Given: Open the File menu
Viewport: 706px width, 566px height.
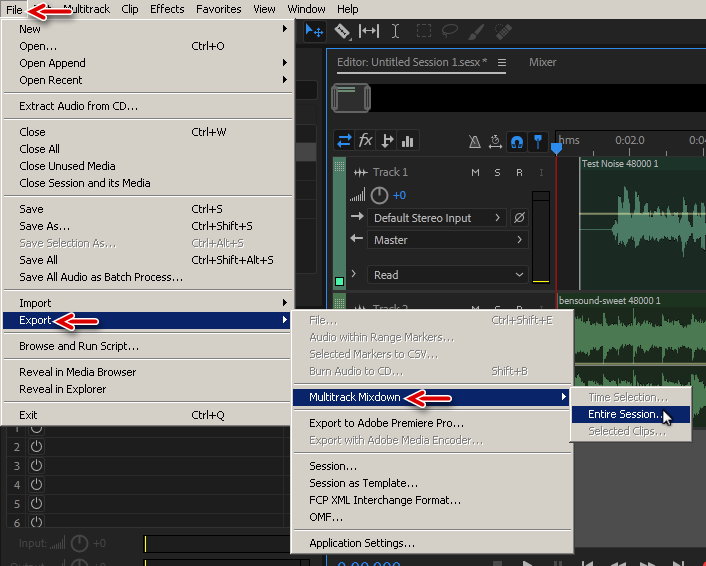Looking at the screenshot, I should coord(14,9).
